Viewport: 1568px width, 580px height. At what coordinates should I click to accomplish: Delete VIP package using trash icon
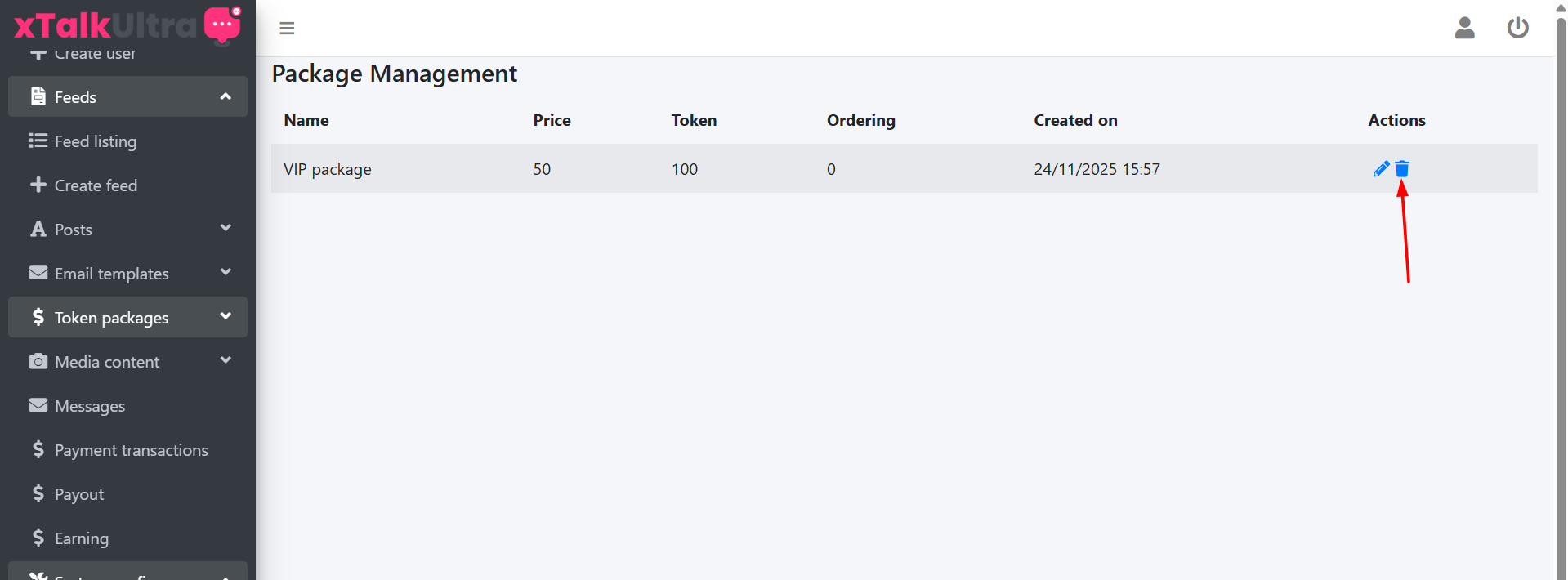pyautogui.click(x=1402, y=169)
